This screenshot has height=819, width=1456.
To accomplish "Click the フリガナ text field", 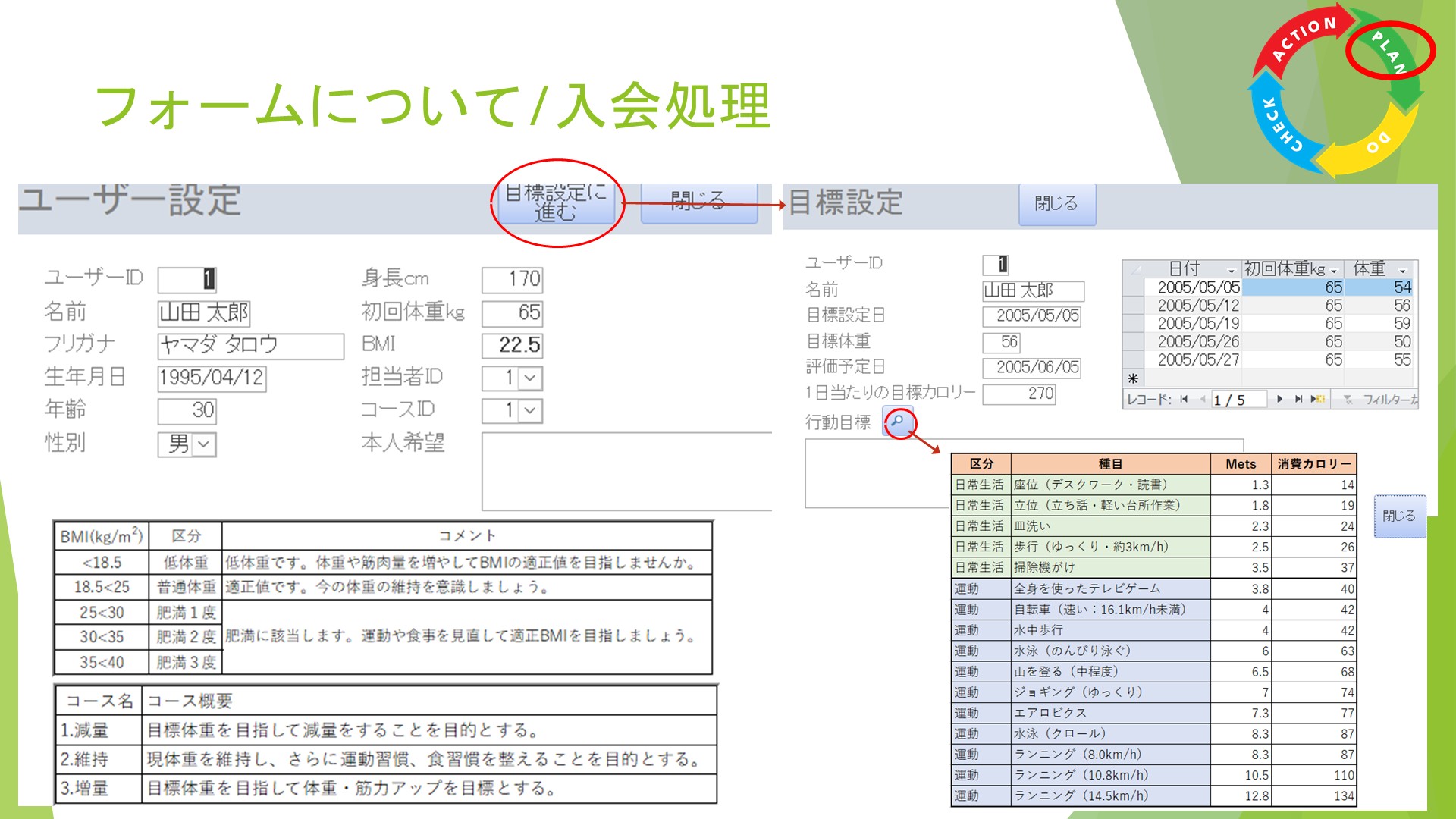I will pyautogui.click(x=250, y=346).
